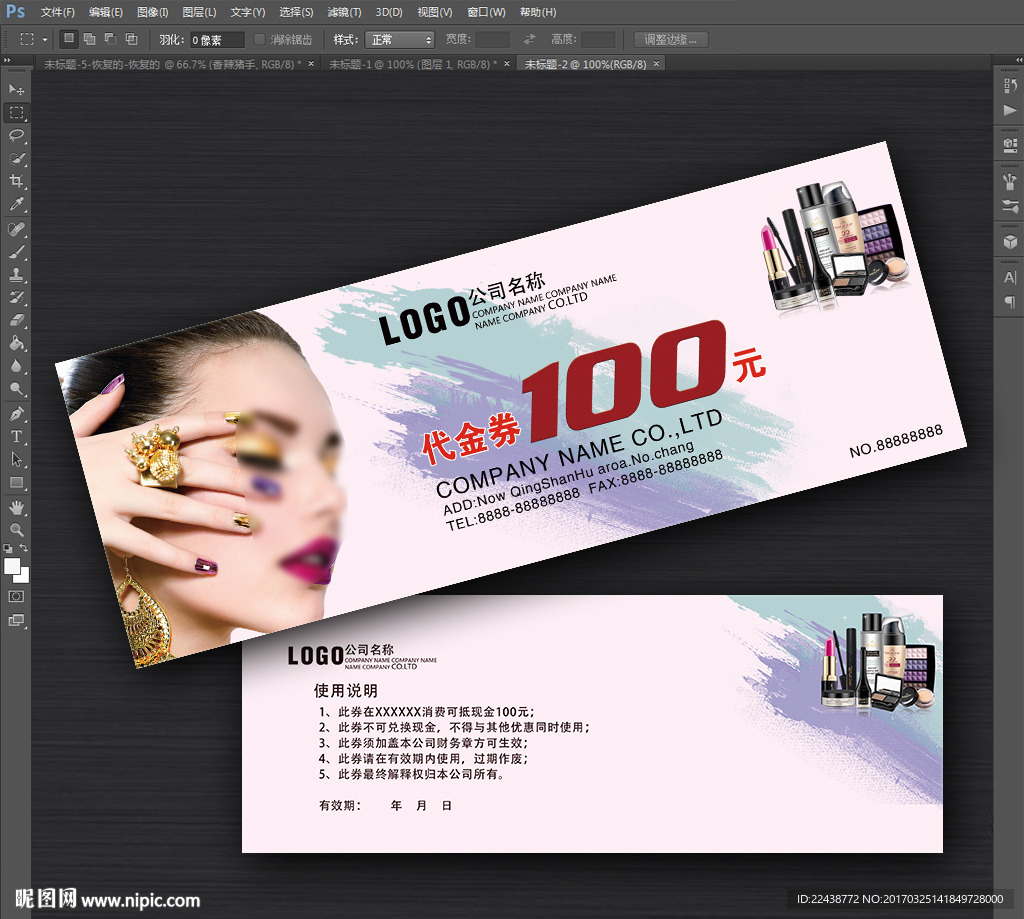Image resolution: width=1024 pixels, height=919 pixels.
Task: Expand the right panel dock
Action: click(x=1019, y=59)
